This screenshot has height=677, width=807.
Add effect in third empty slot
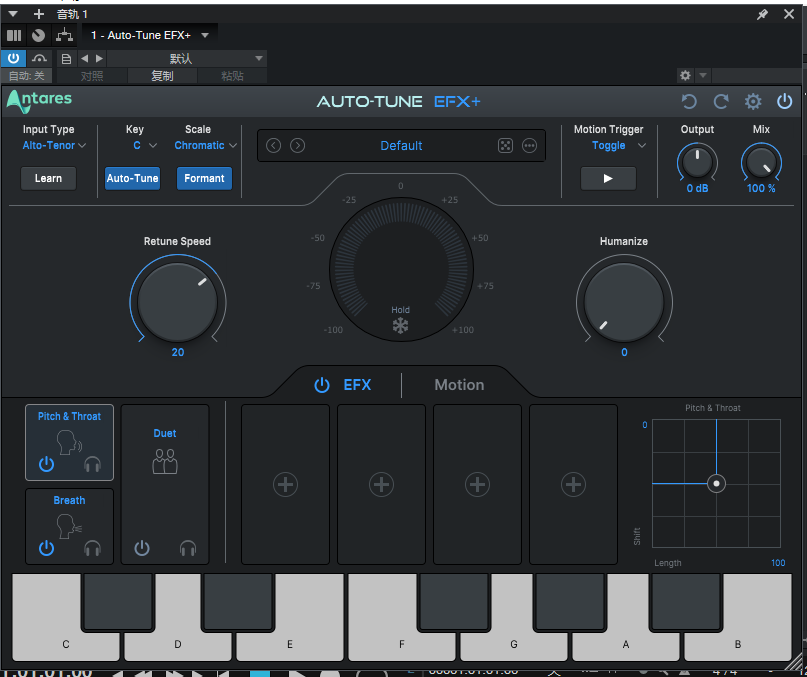click(477, 484)
